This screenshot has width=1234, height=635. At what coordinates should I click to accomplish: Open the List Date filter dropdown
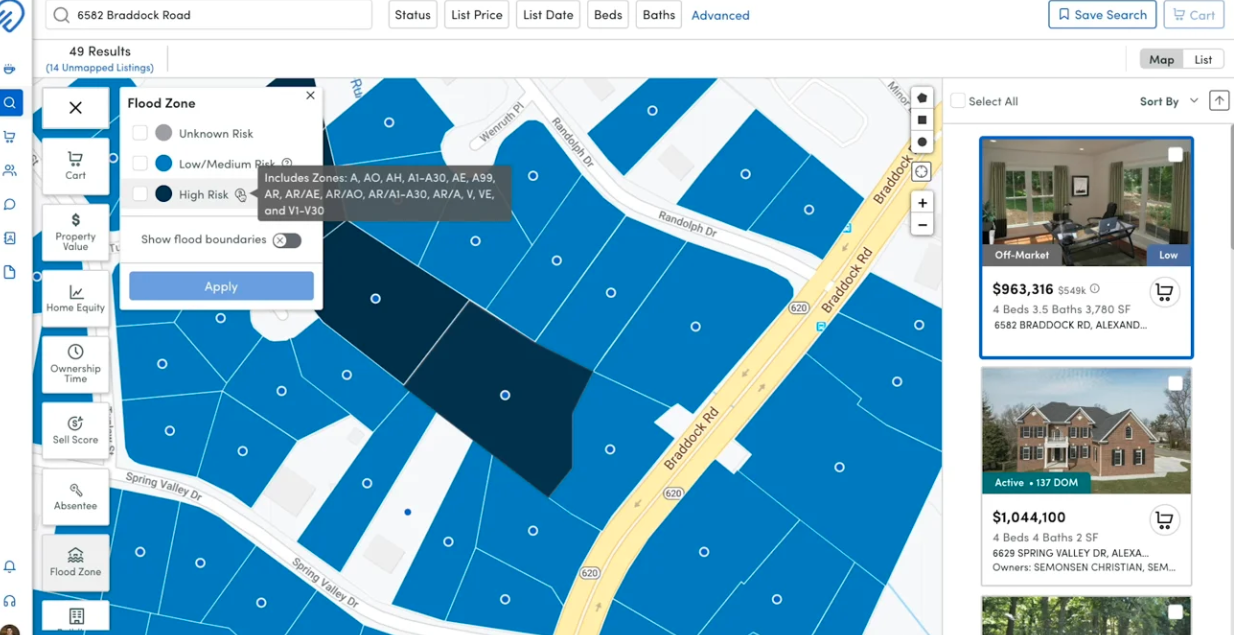(548, 15)
